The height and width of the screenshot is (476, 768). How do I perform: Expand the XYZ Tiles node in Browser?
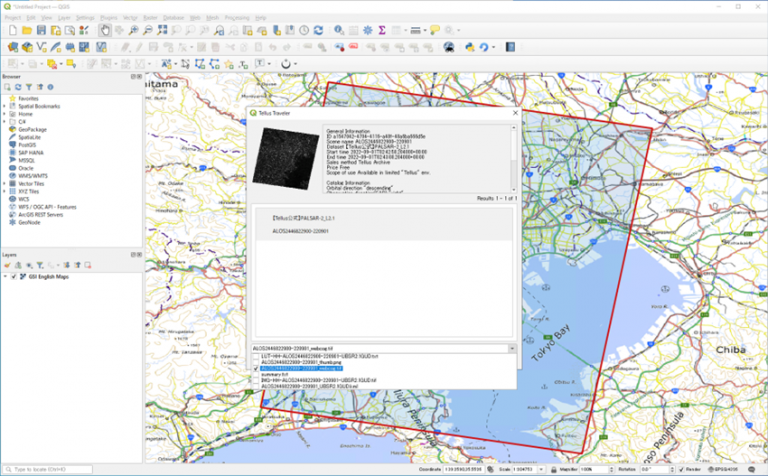point(5,191)
